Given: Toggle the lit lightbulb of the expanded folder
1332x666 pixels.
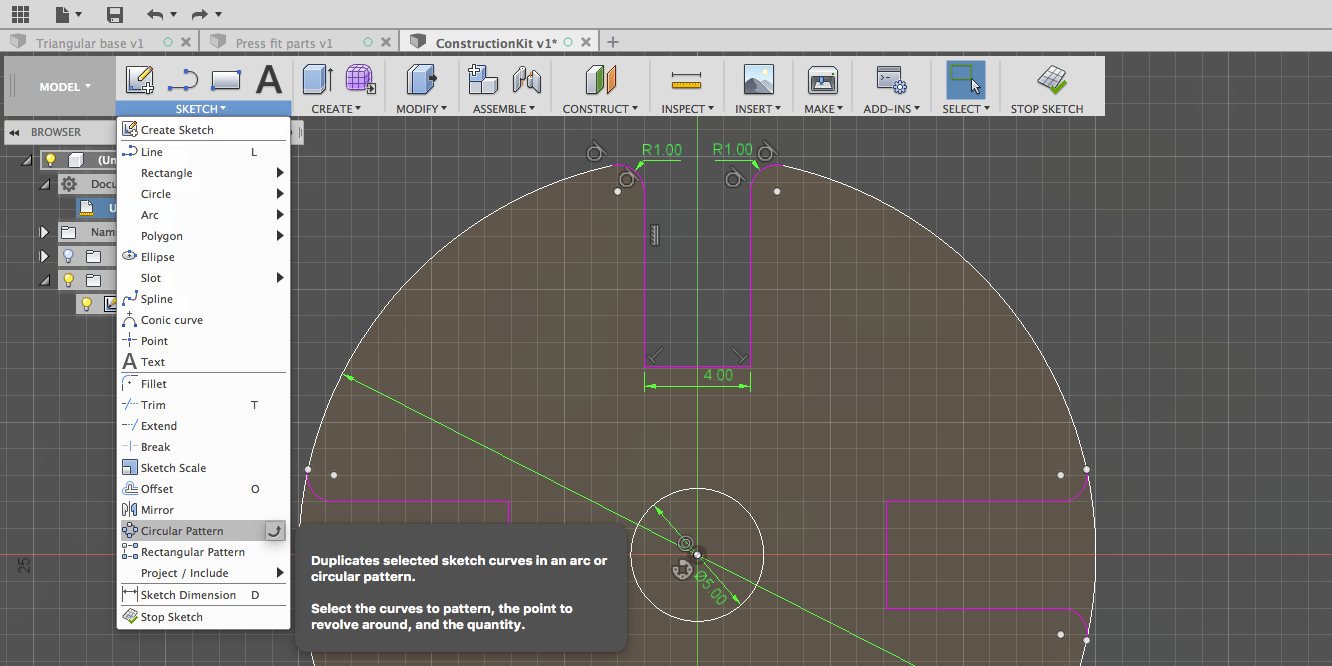Looking at the screenshot, I should pos(69,280).
